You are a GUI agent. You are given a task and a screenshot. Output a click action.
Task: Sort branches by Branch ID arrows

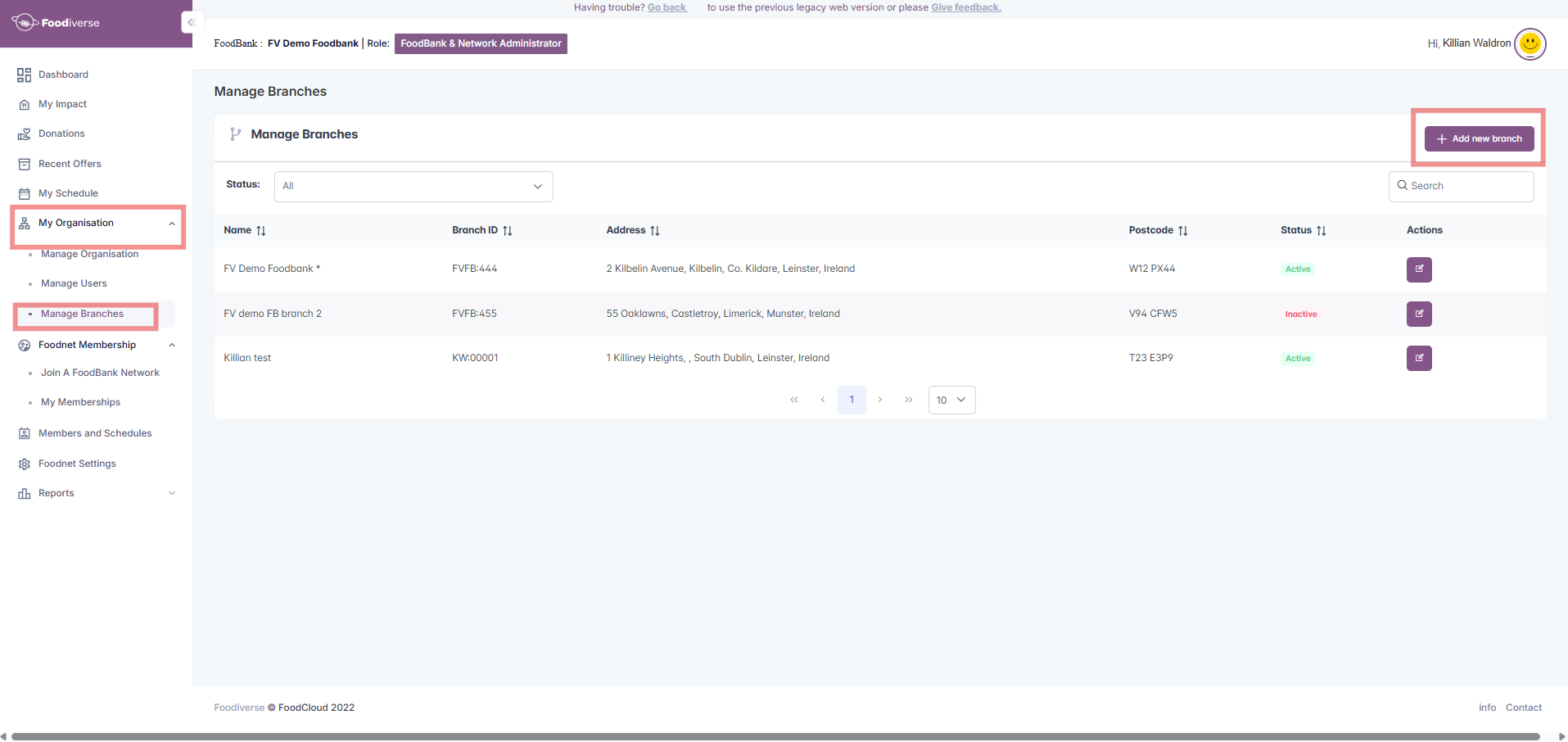pyautogui.click(x=508, y=231)
